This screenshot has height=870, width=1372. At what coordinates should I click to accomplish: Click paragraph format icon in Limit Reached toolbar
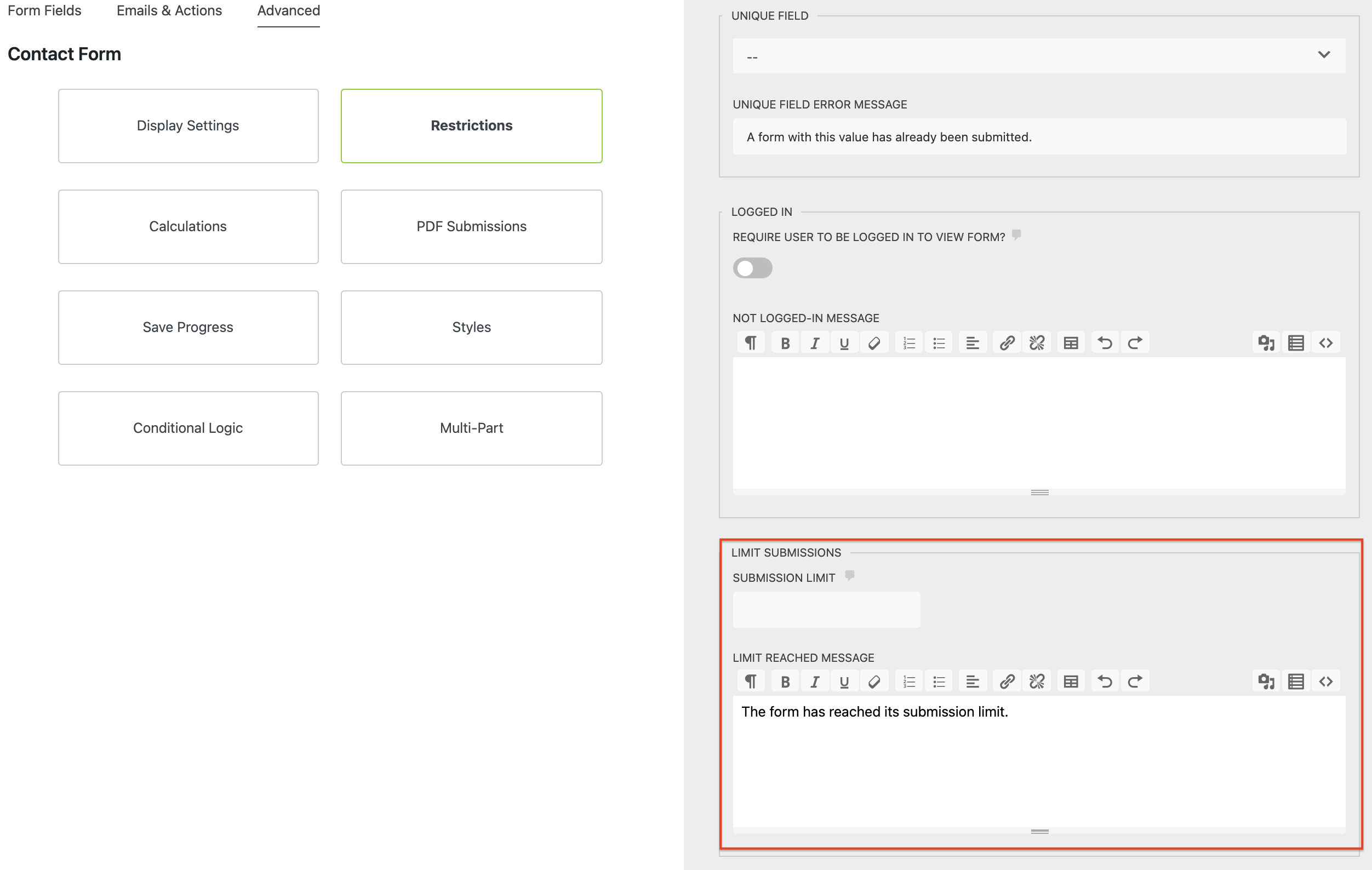(751, 682)
